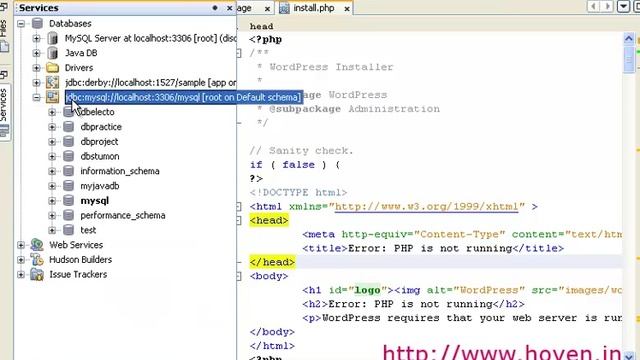640x360 pixels.
Task: Close the Services panel
Action: tap(229, 8)
